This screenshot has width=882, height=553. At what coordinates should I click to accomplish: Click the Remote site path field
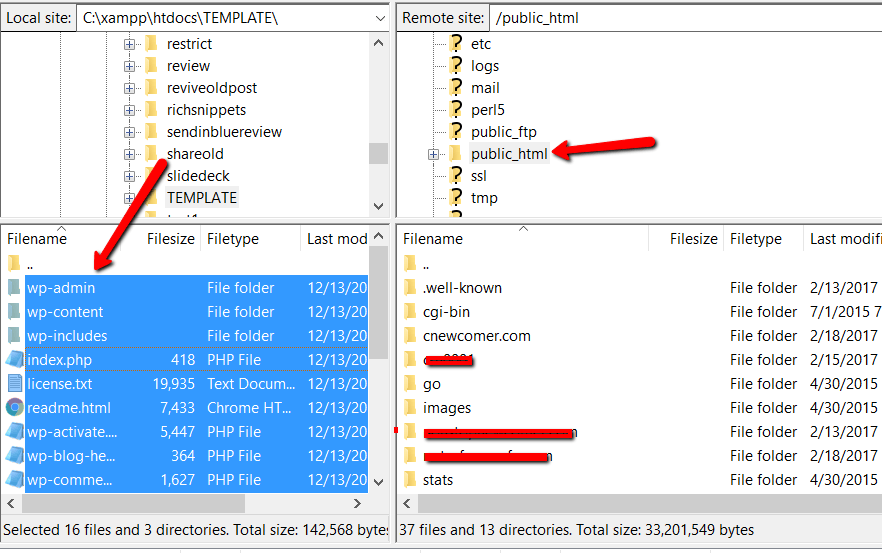click(680, 18)
